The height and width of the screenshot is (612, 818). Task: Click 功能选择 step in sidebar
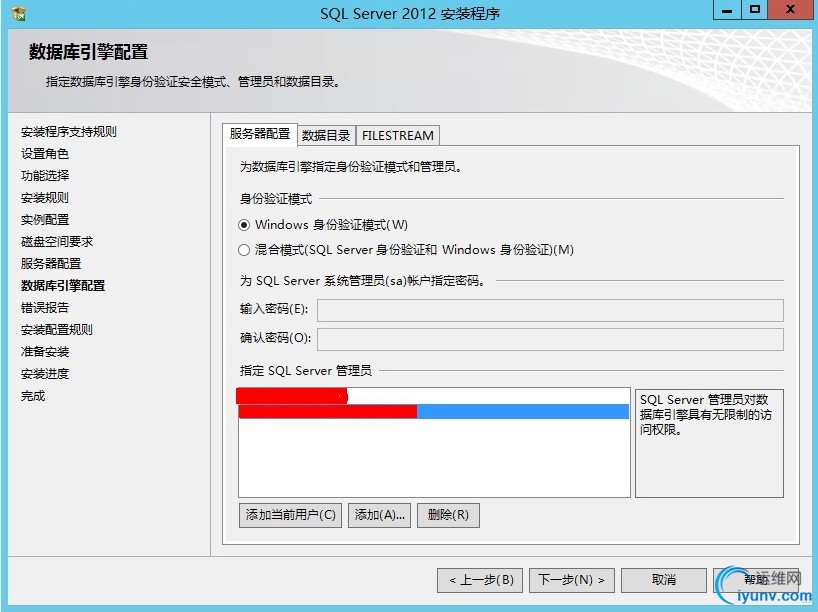(x=45, y=176)
